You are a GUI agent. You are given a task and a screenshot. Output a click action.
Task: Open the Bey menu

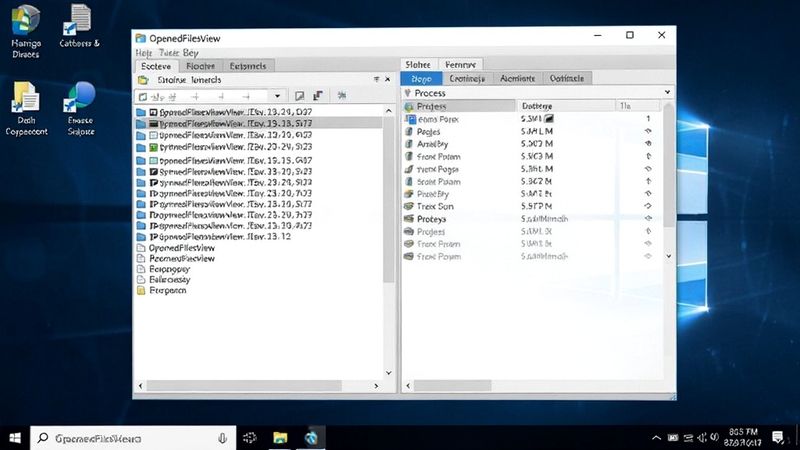191,53
